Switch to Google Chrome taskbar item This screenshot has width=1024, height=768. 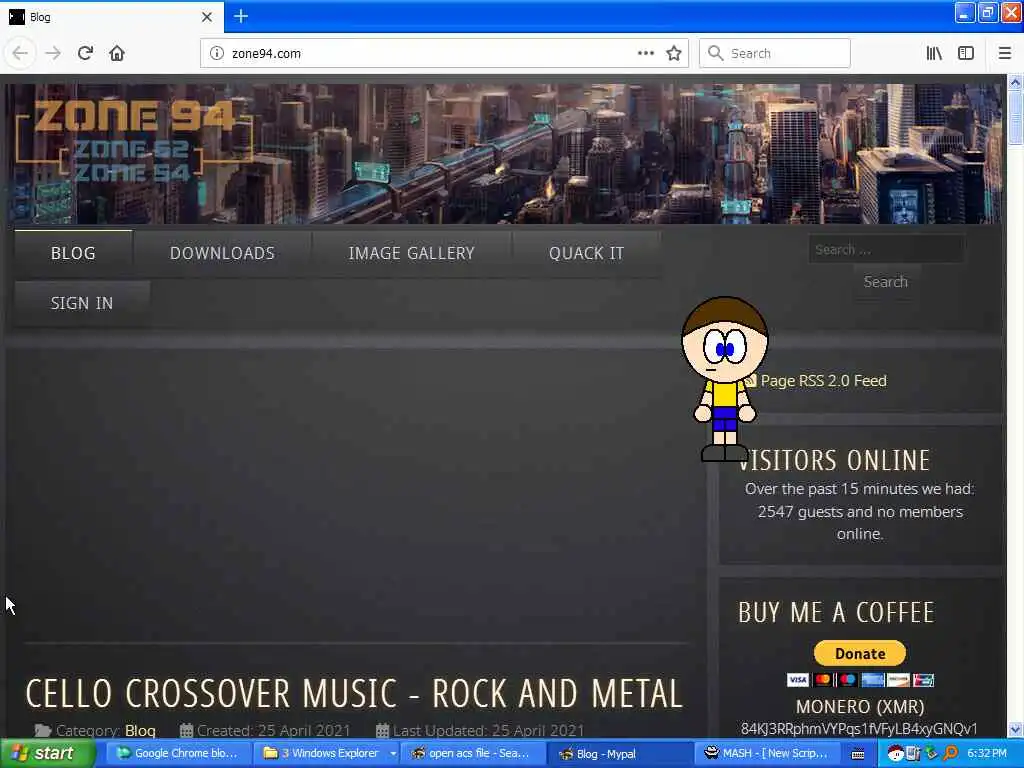(178, 754)
